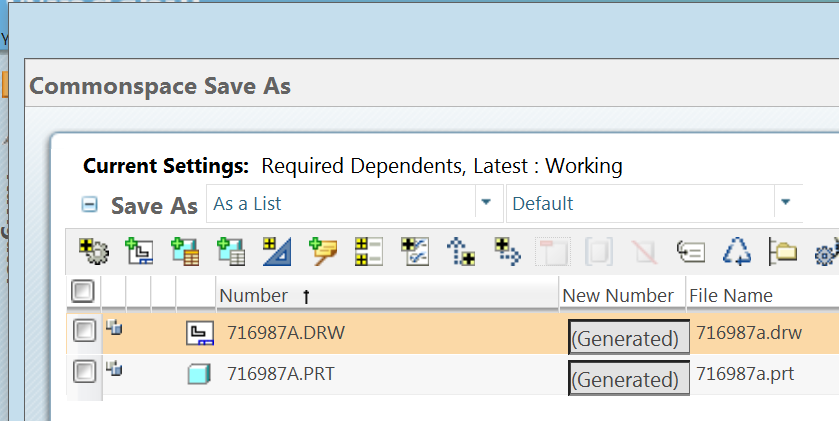Click the dotted up-arrow select parents icon

coord(461,251)
